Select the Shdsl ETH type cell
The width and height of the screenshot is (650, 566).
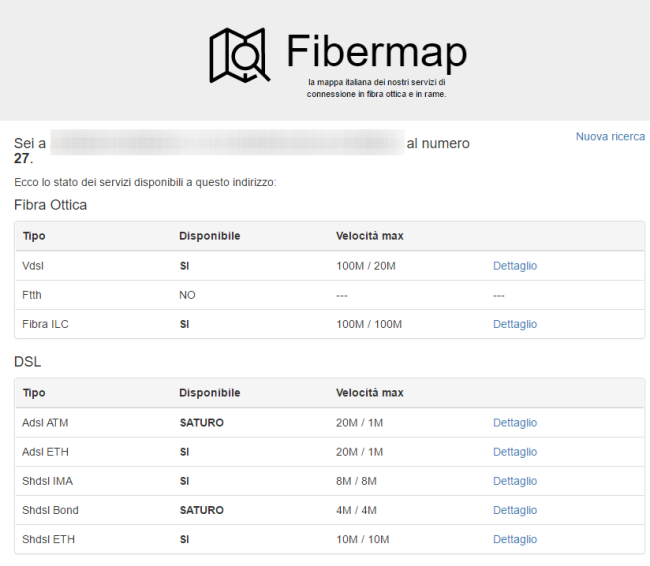49,539
